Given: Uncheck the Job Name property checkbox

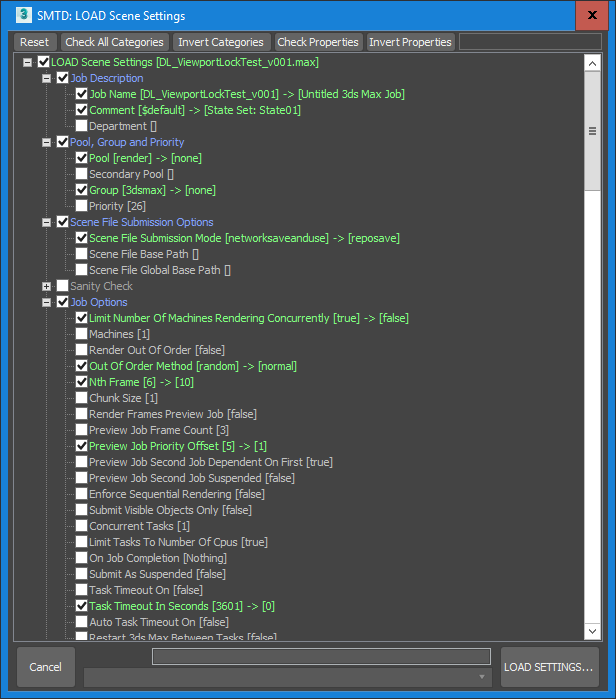Looking at the screenshot, I should coord(82,94).
